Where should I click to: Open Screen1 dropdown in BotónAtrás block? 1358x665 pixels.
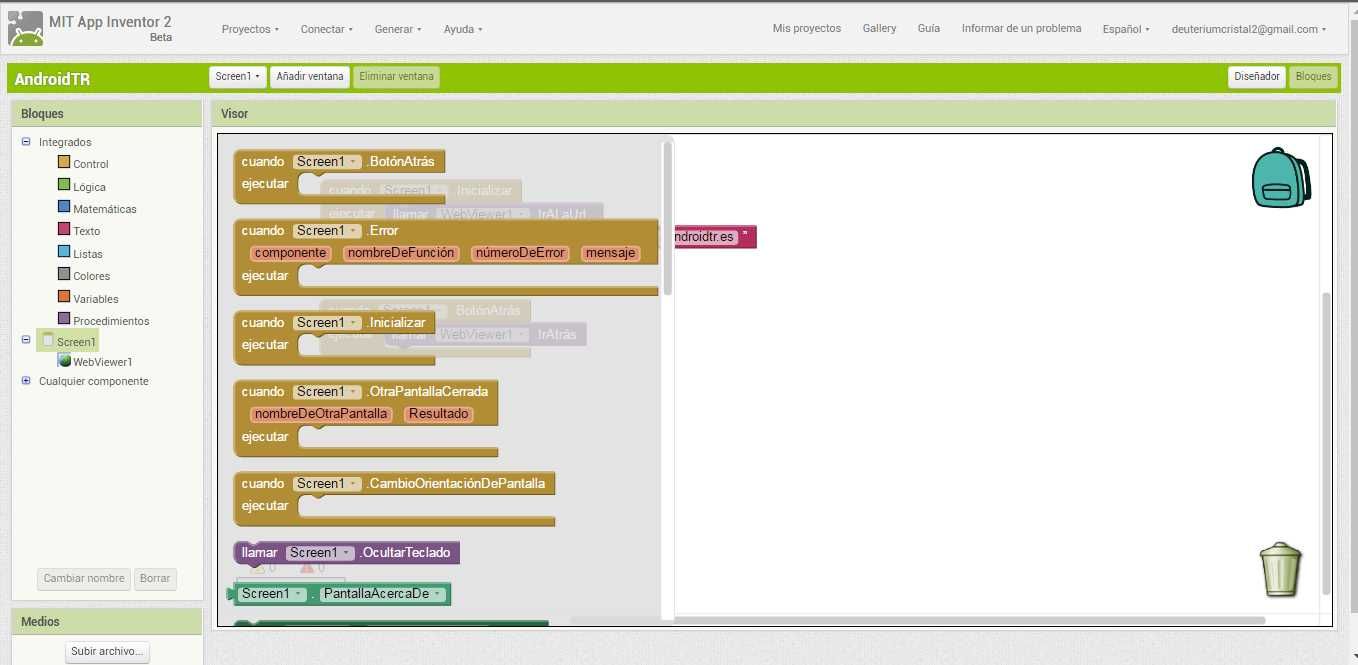point(327,162)
